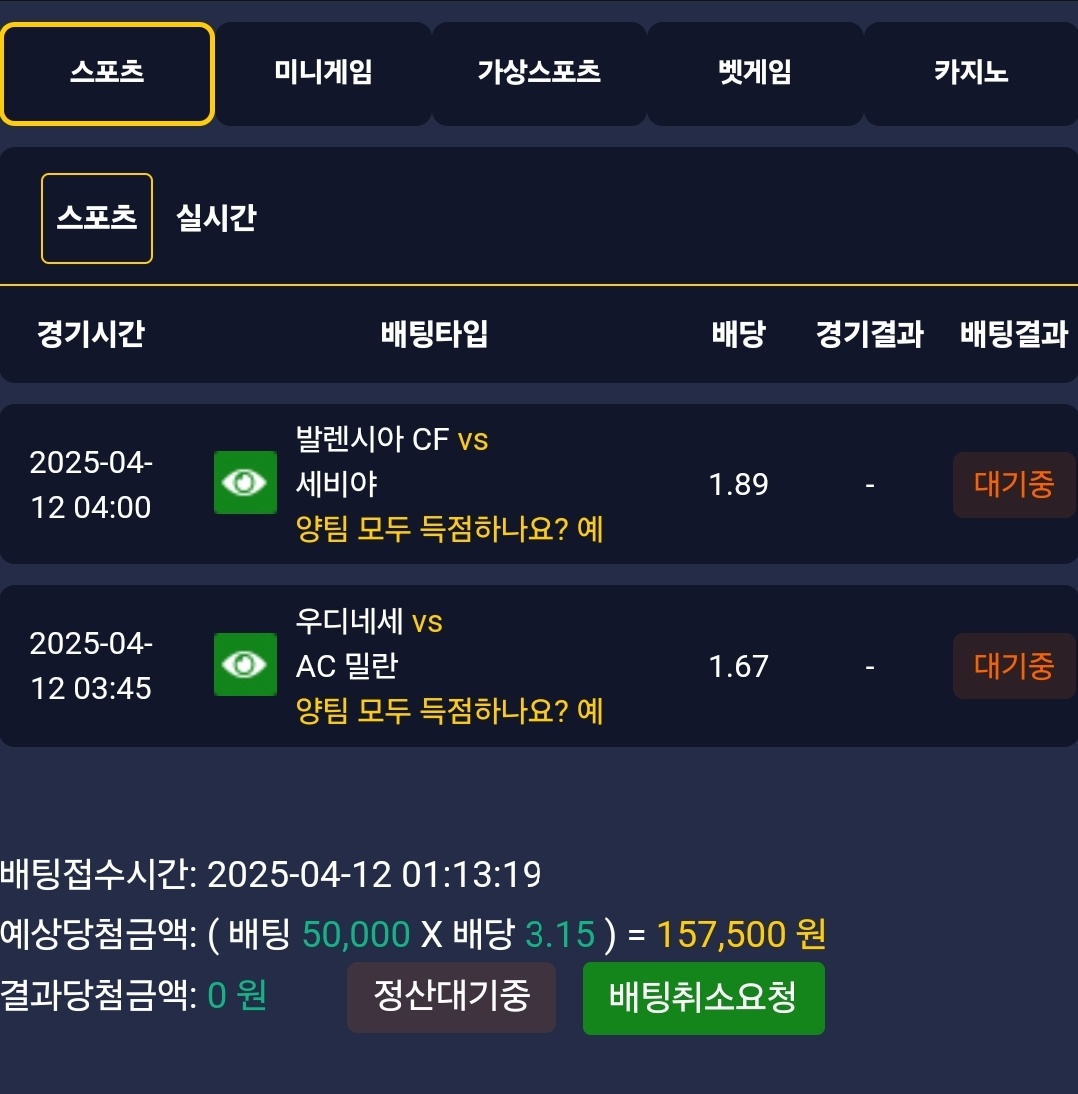Image resolution: width=1078 pixels, height=1094 pixels.
Task: Go to the 카지노 tab
Action: tap(971, 74)
